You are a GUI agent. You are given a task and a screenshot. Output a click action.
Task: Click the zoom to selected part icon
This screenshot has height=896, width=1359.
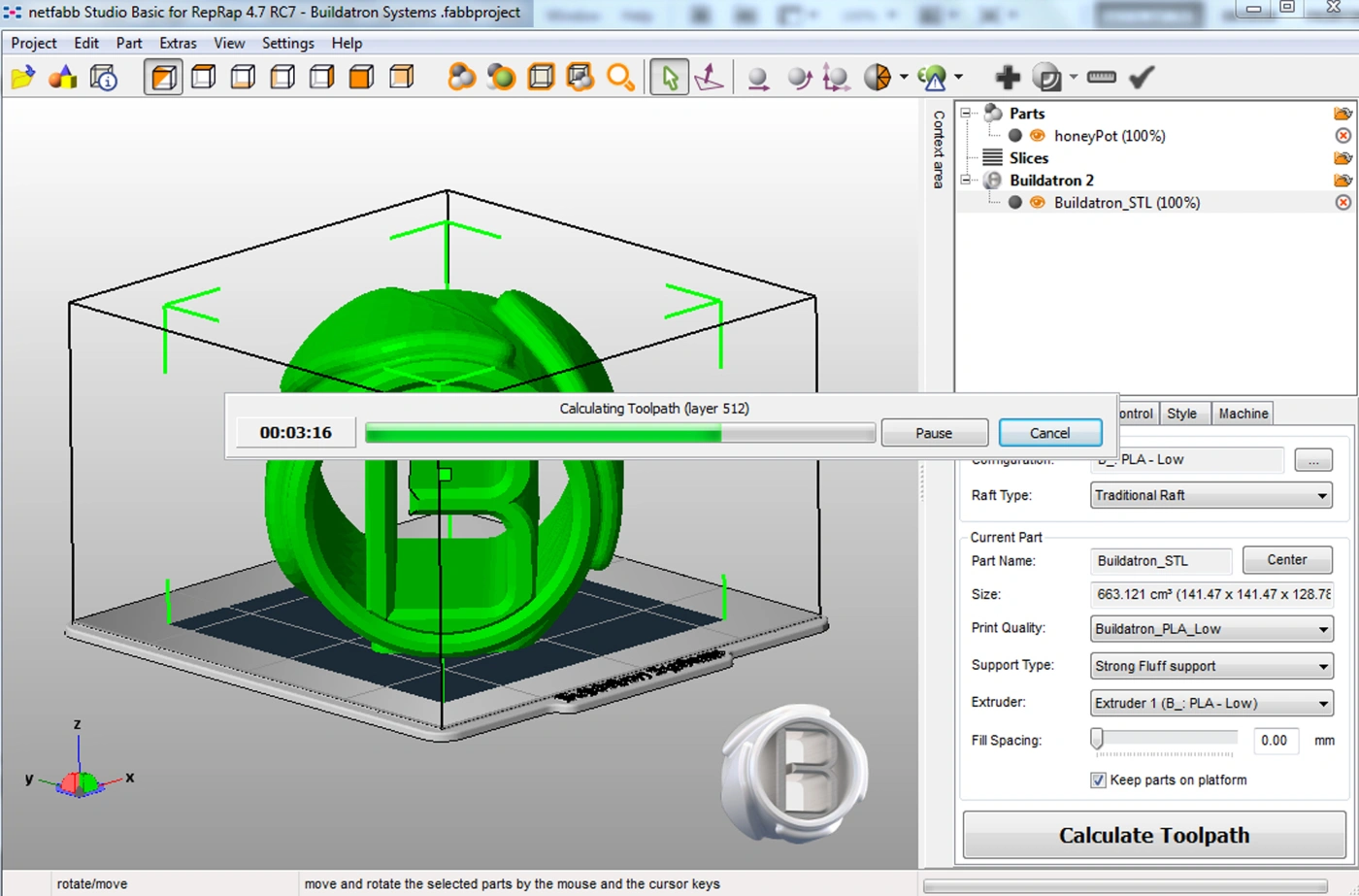click(x=501, y=78)
